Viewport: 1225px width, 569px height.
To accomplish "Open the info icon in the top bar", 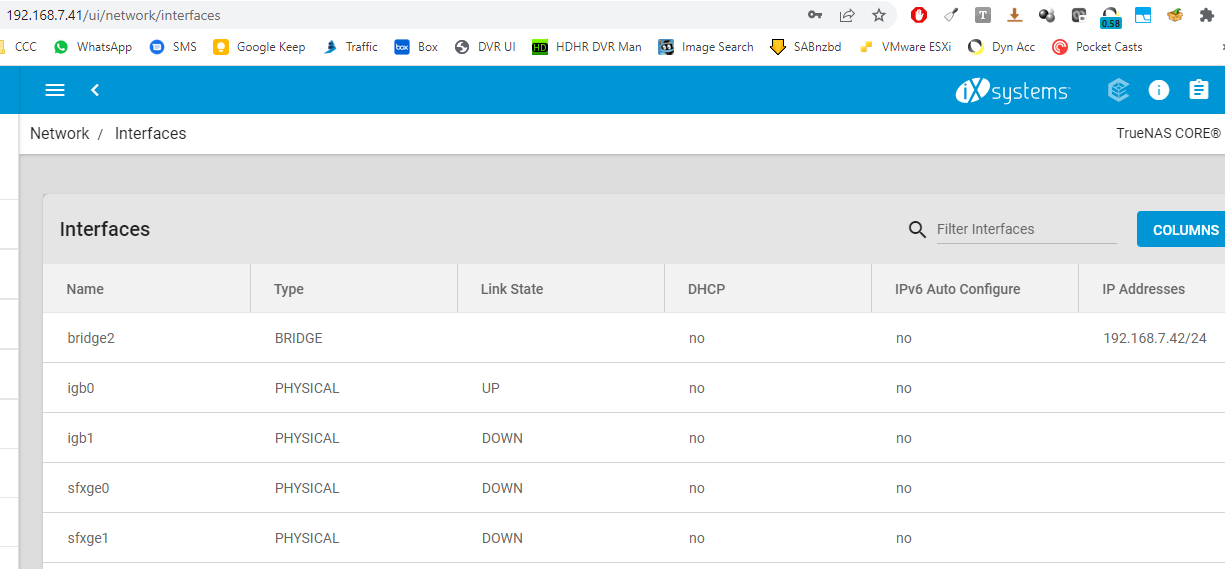I will (x=1159, y=90).
